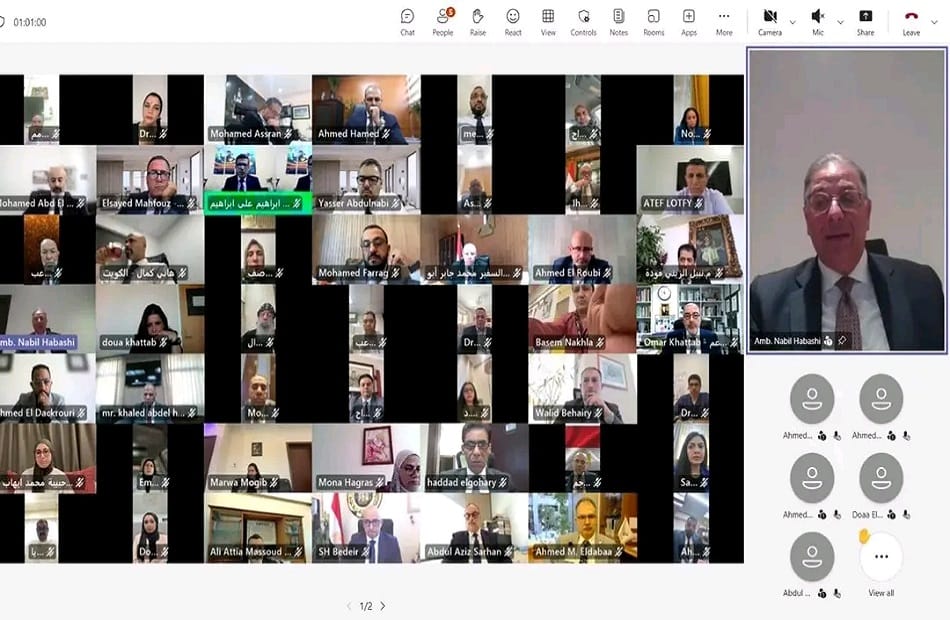Change the meeting View layout
The height and width of the screenshot is (620, 950).
548,21
